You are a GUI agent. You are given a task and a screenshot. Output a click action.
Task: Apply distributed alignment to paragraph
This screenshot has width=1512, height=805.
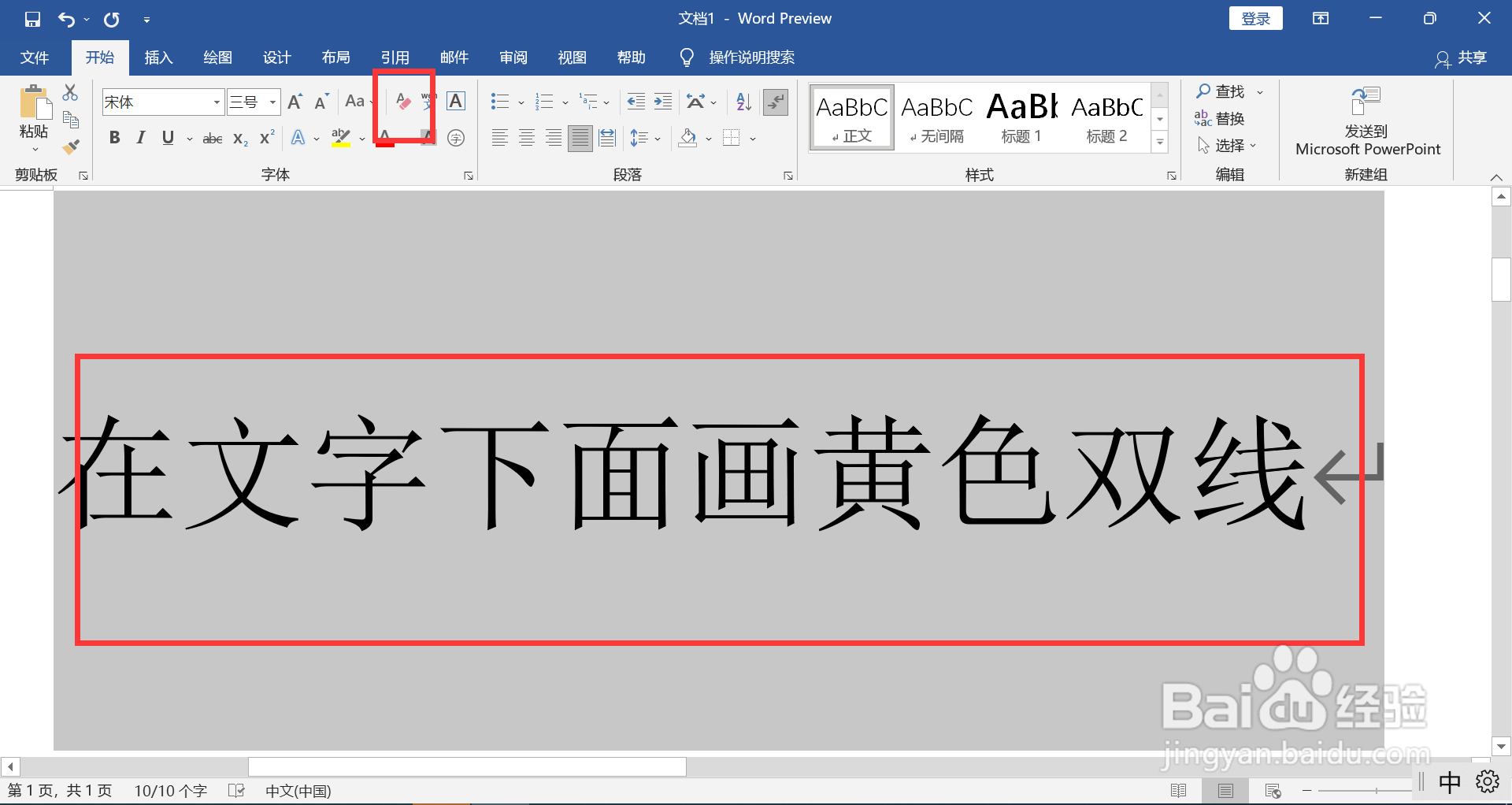tap(607, 139)
